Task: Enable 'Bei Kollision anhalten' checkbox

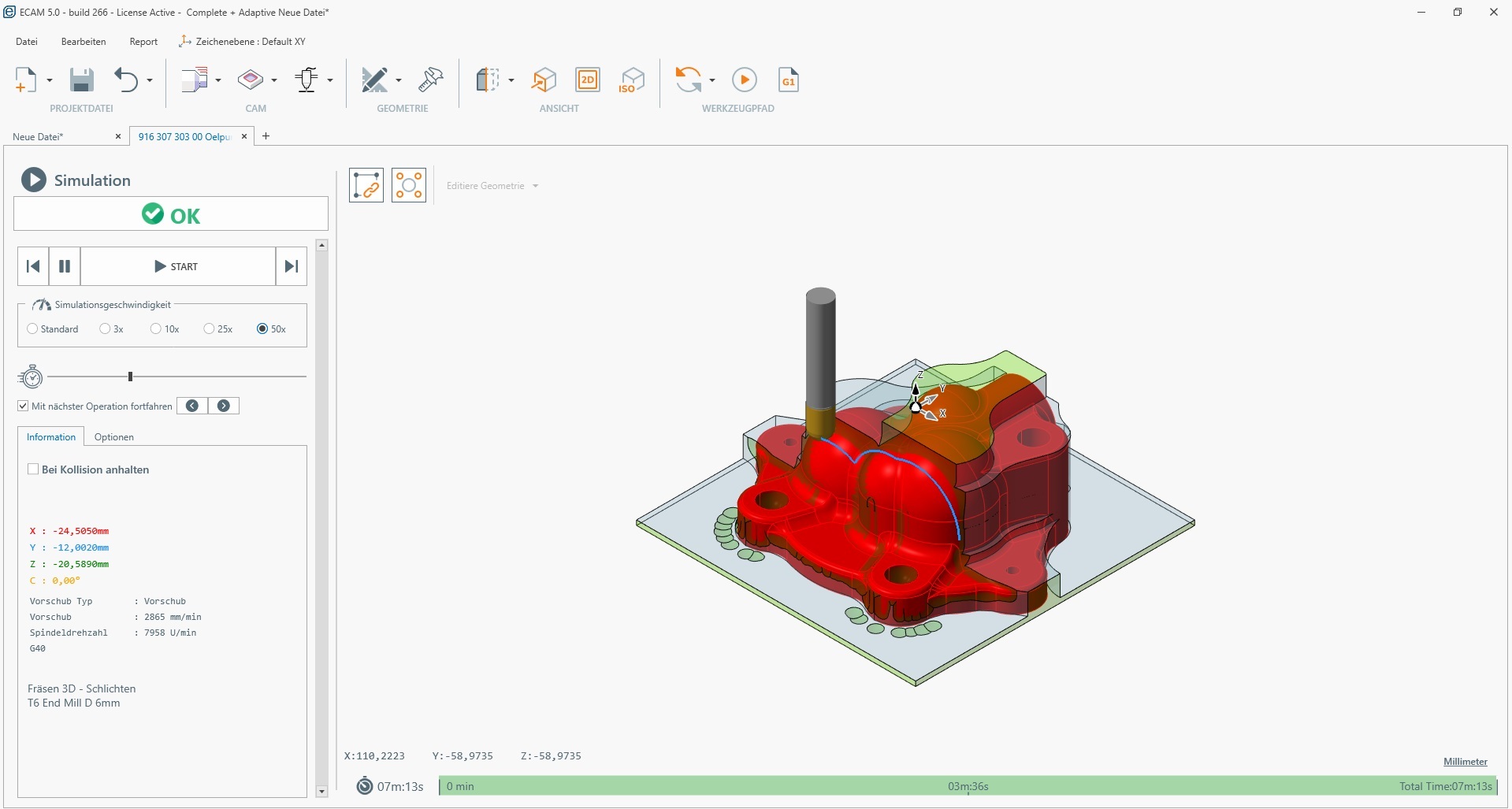Action: tap(33, 469)
